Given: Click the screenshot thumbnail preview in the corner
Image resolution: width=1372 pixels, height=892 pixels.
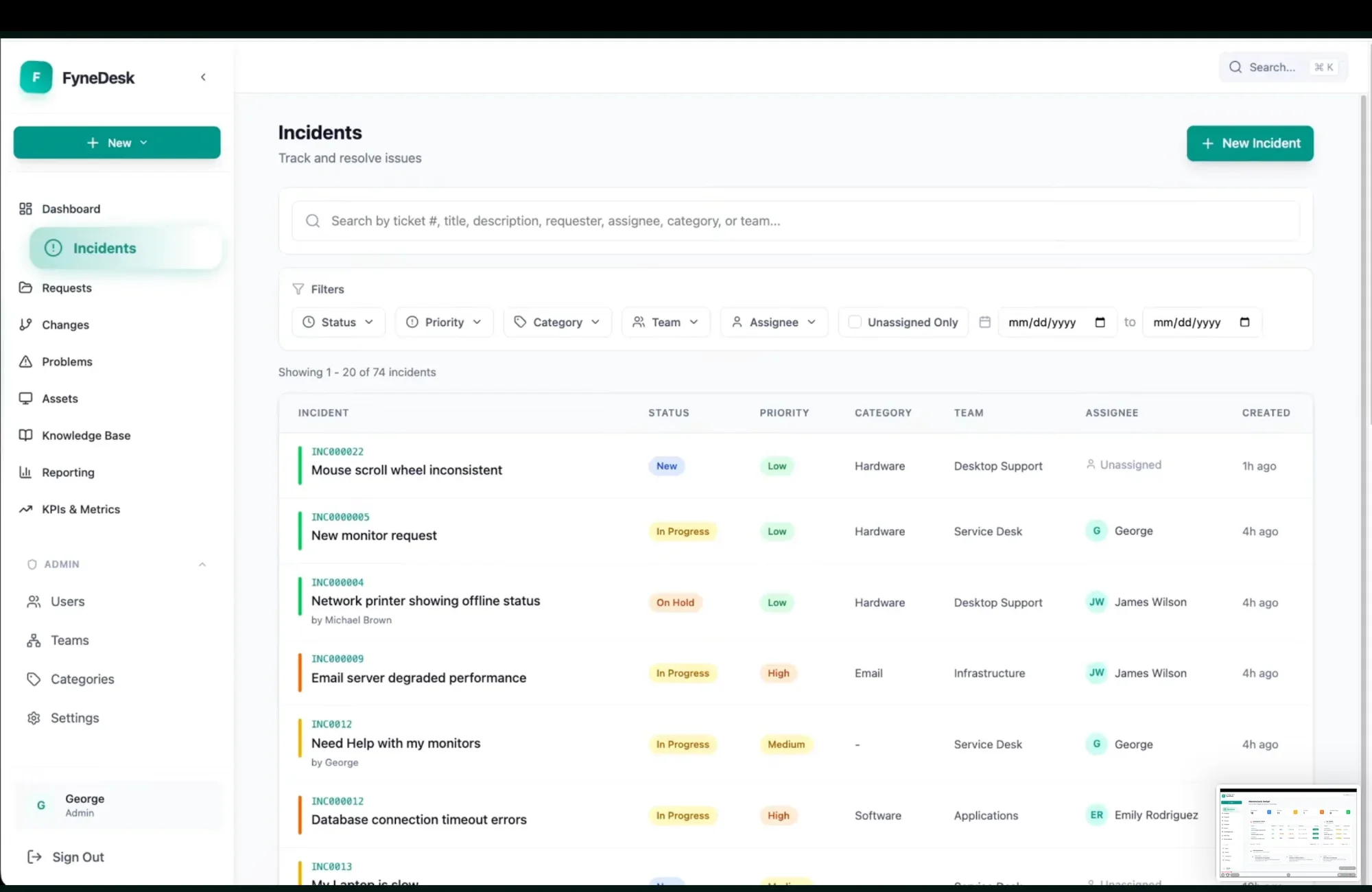Looking at the screenshot, I should point(1288,832).
